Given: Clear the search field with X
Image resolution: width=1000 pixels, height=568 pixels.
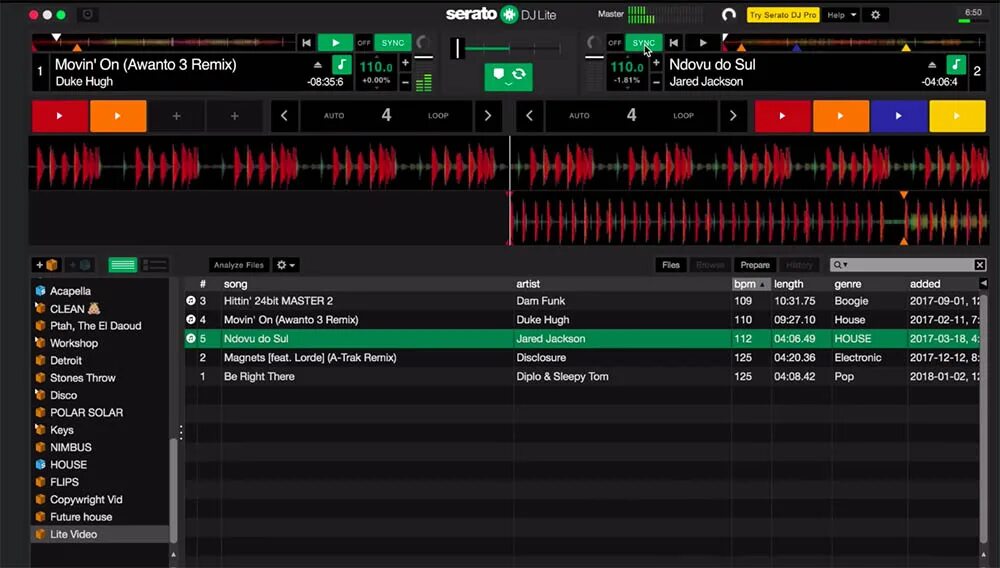Looking at the screenshot, I should [x=980, y=265].
